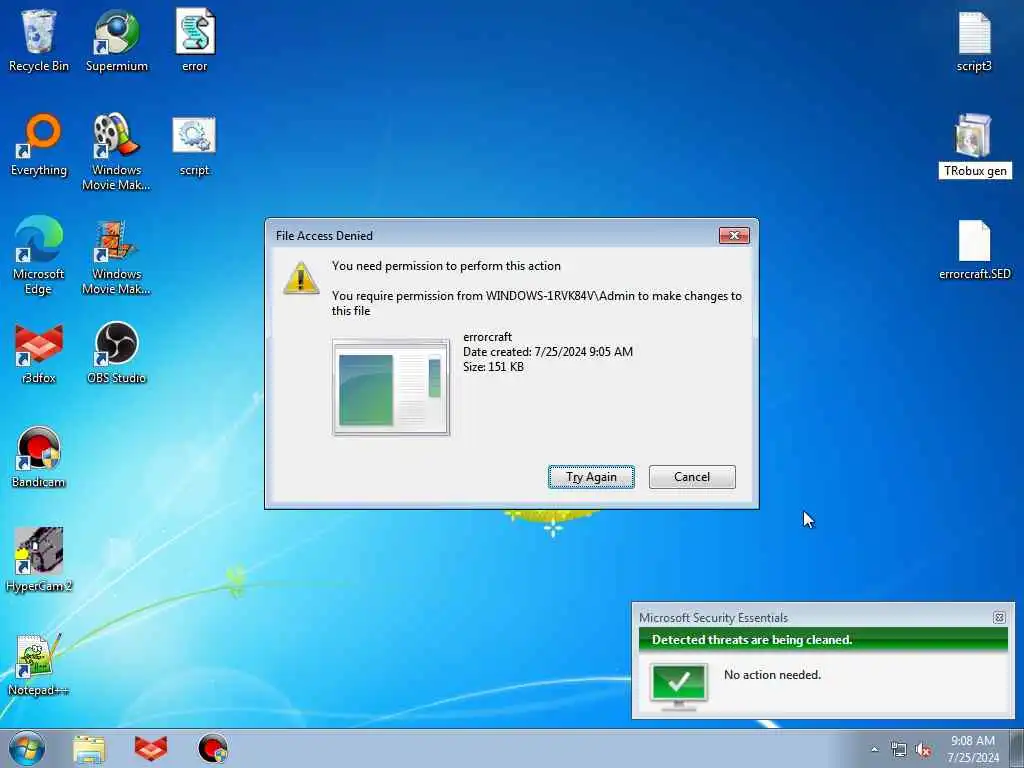
Task: Click the green checkmark monitor in Security Essentials
Action: coord(679,686)
